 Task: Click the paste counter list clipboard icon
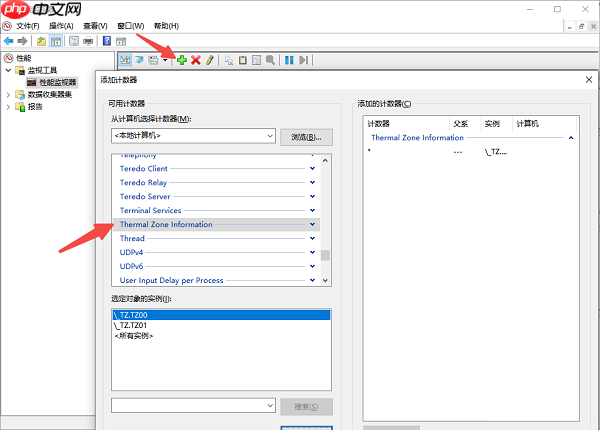click(243, 60)
